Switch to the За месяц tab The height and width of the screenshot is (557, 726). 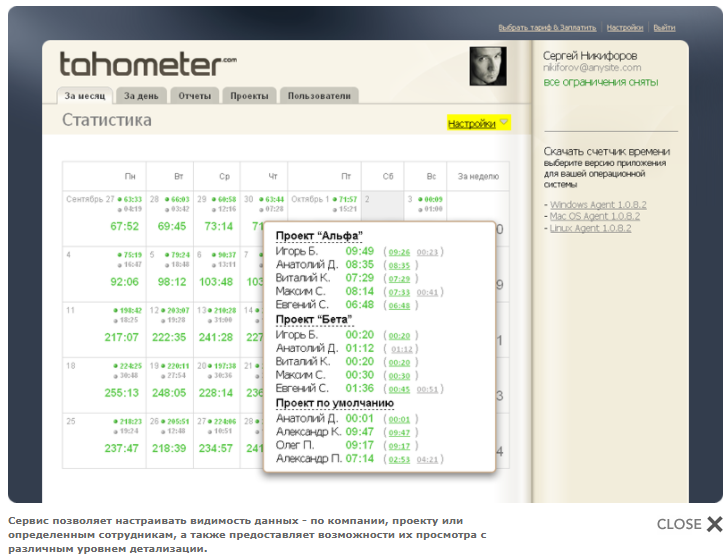(x=85, y=96)
